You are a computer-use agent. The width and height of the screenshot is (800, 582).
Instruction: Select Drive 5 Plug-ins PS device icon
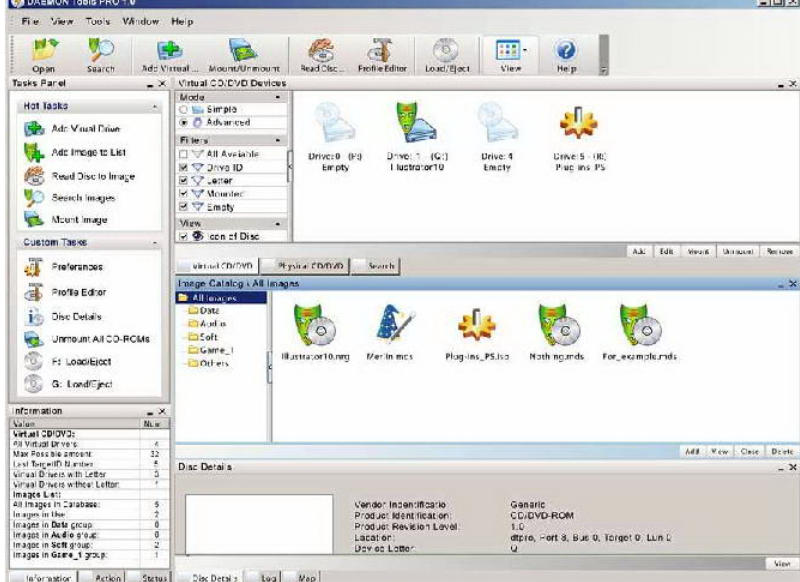(x=580, y=137)
